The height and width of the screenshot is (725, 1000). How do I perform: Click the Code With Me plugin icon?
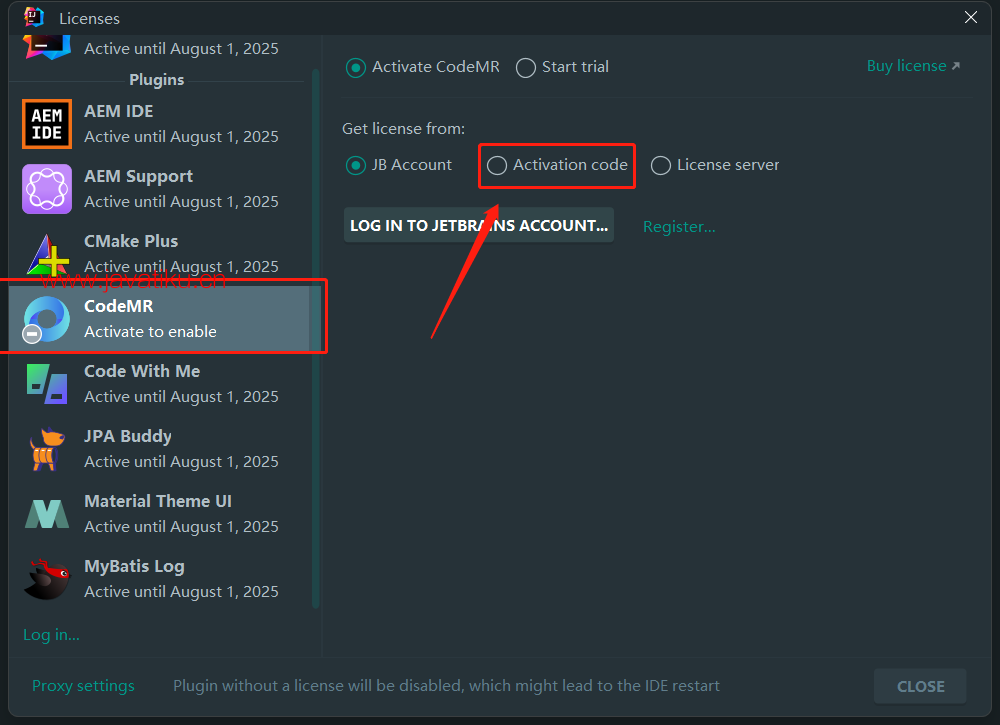point(47,384)
